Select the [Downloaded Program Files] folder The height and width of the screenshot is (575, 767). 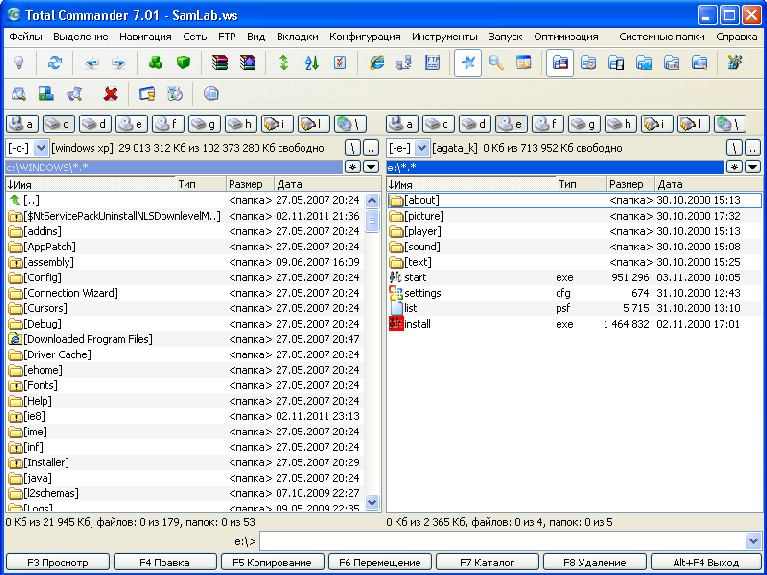point(184,339)
